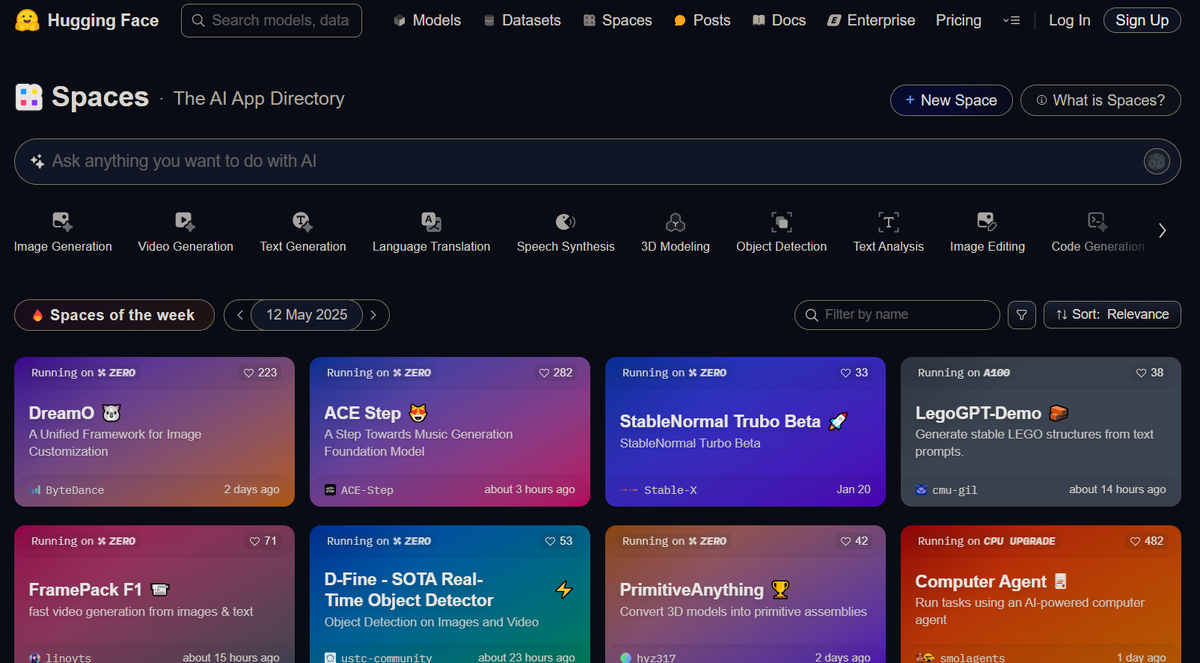Click the Image Generation category icon
The height and width of the screenshot is (663, 1200).
(62, 221)
